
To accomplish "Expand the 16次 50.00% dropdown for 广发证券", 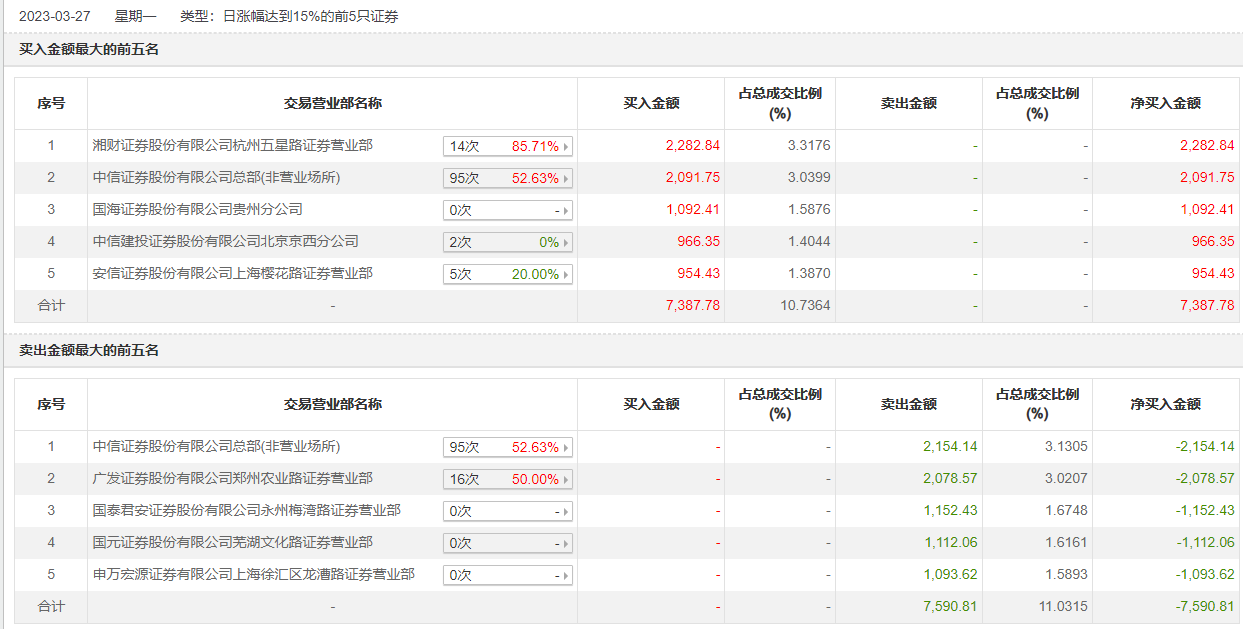I will [508, 479].
